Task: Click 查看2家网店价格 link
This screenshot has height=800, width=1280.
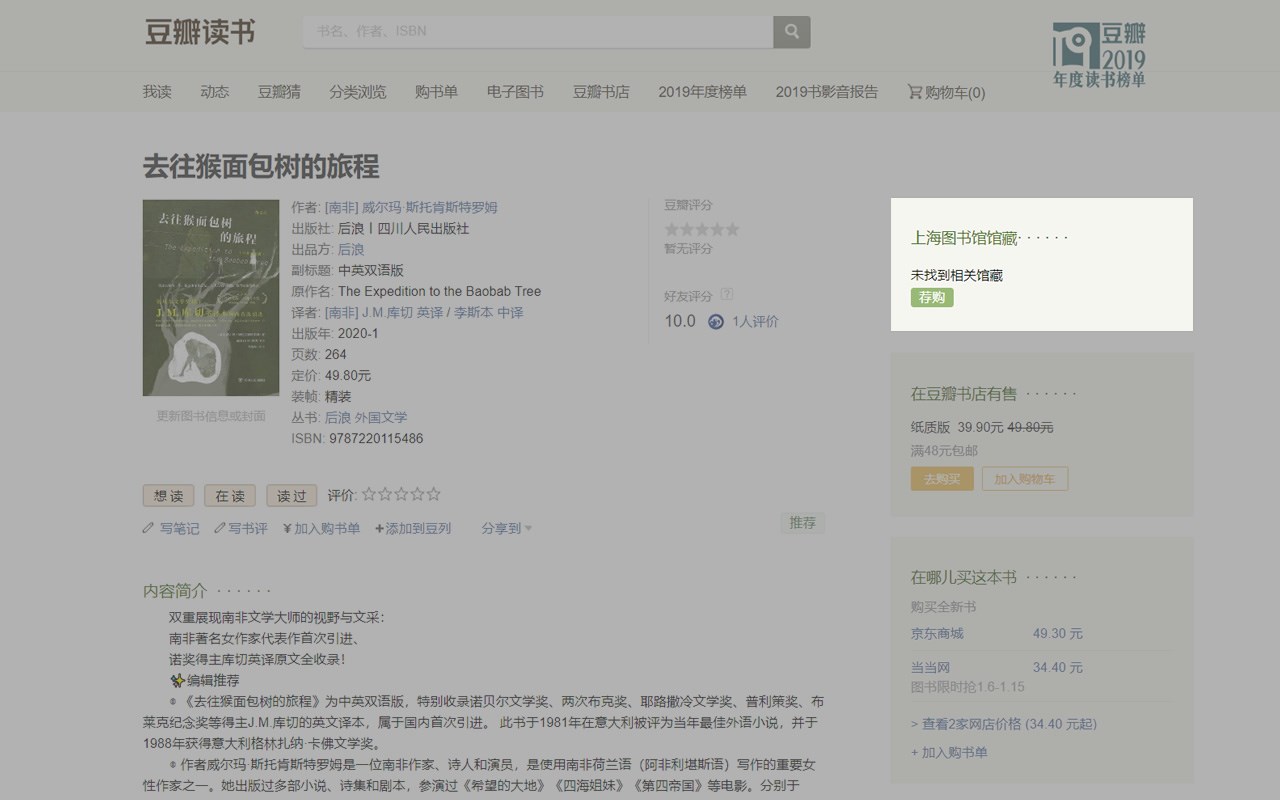Action: tap(1004, 724)
